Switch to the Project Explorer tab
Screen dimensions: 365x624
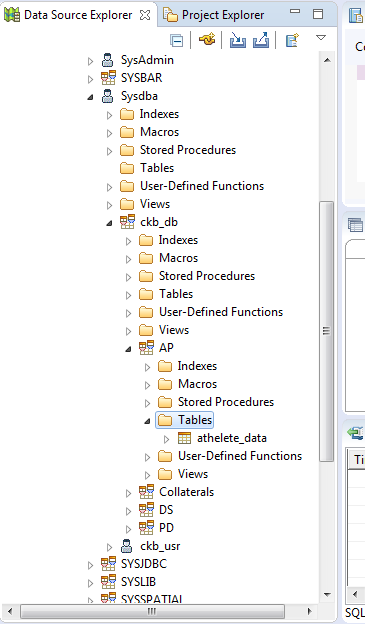[214, 15]
